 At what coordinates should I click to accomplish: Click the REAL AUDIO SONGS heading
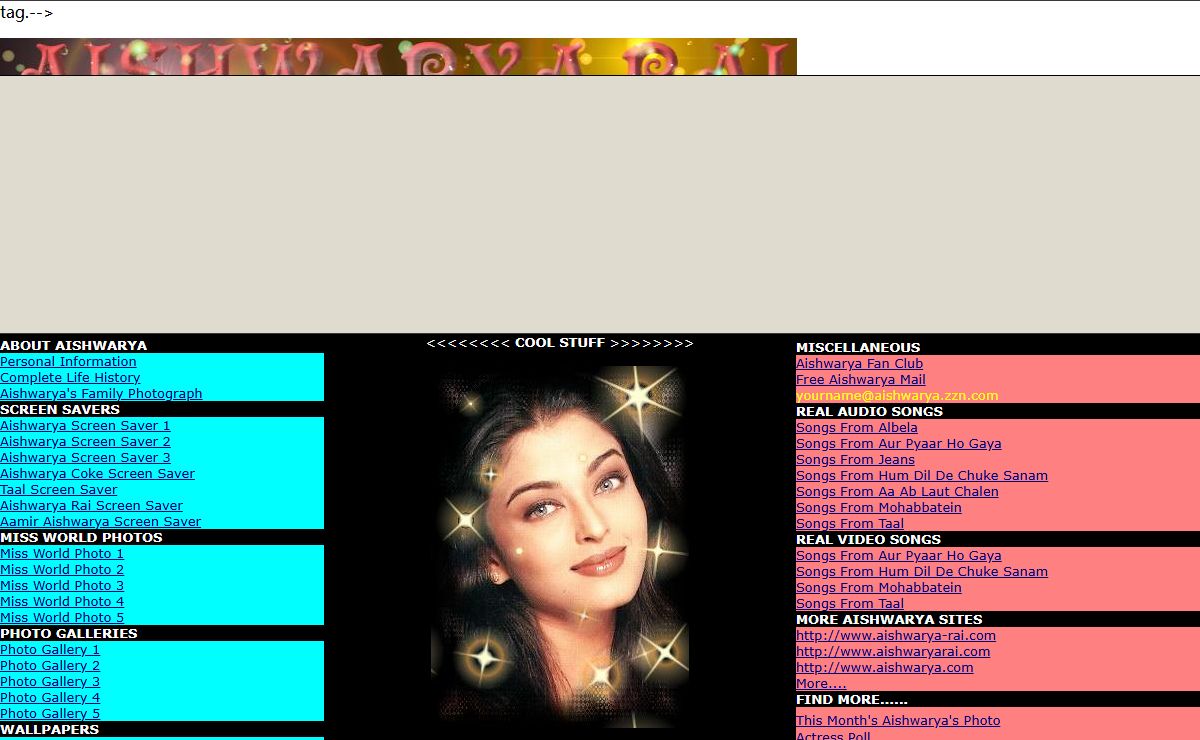[869, 412]
